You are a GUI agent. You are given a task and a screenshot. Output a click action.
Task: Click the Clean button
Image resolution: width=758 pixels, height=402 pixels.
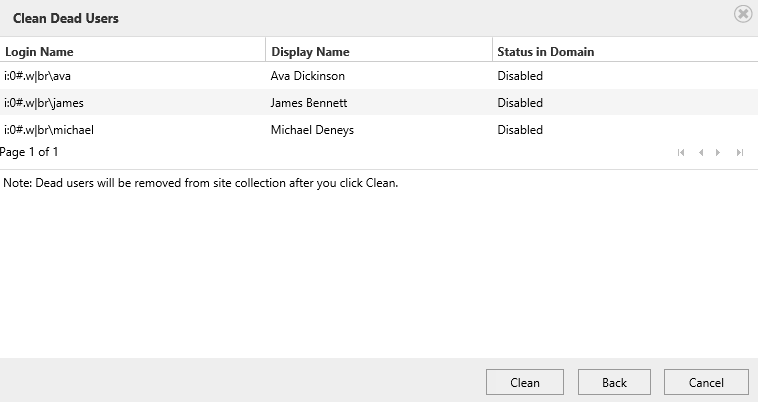[524, 382]
